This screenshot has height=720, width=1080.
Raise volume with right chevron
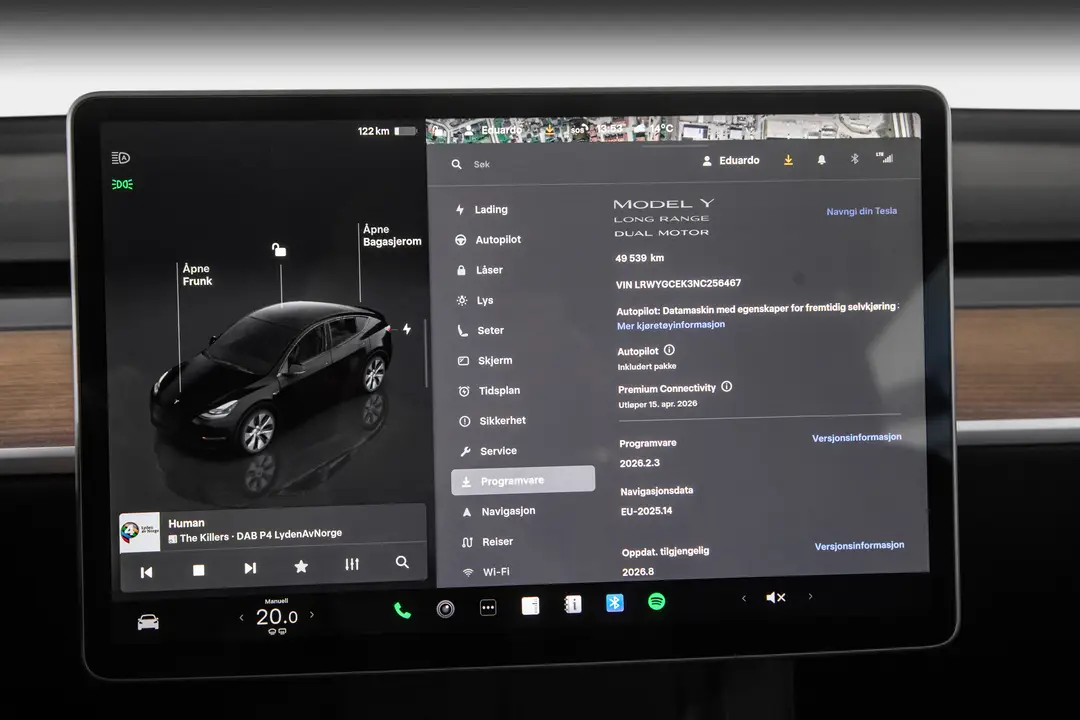[x=811, y=596]
